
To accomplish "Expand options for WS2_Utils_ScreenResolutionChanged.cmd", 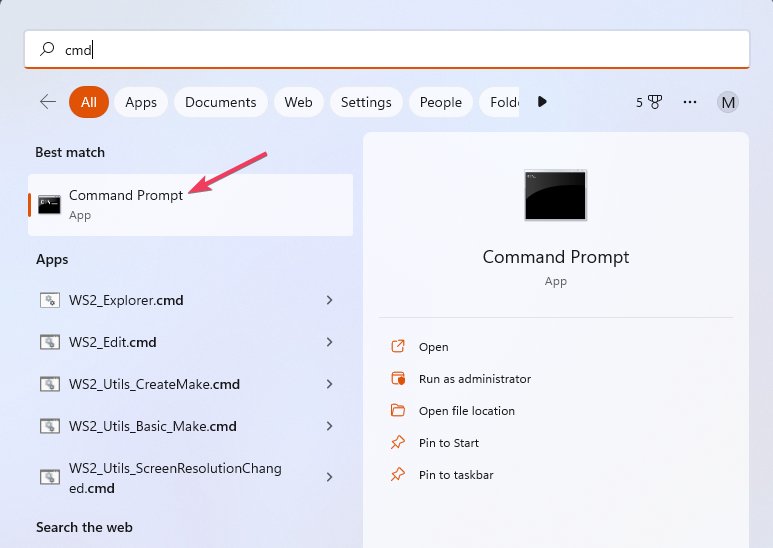I will 329,477.
